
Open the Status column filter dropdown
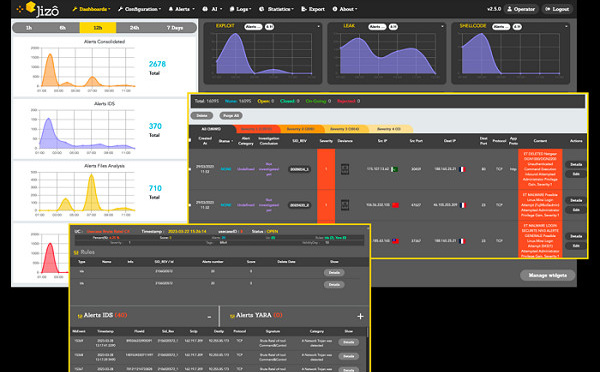tap(225, 141)
